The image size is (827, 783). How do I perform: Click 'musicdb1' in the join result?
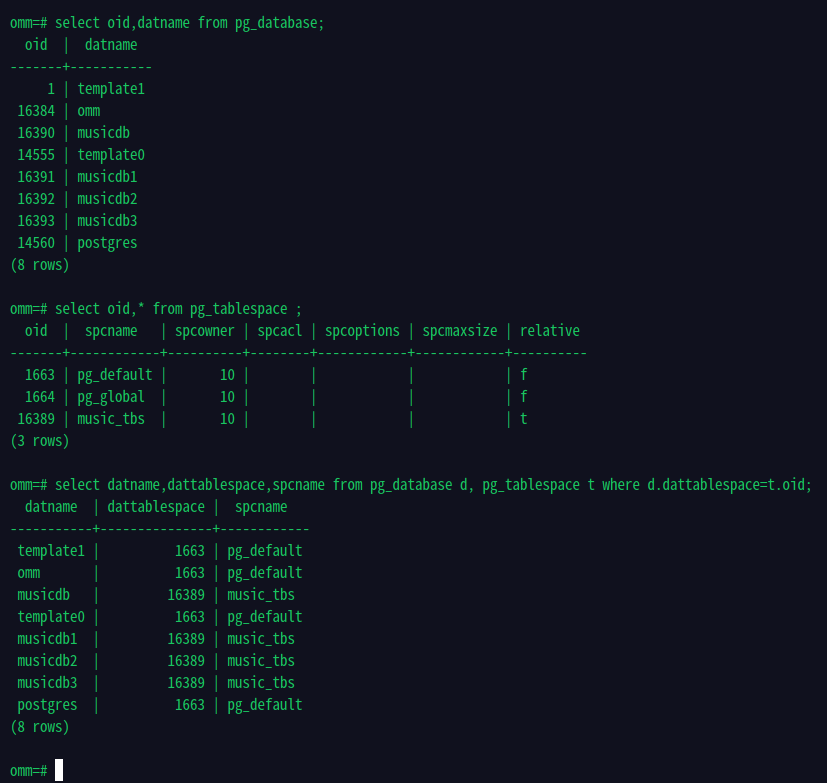point(47,639)
